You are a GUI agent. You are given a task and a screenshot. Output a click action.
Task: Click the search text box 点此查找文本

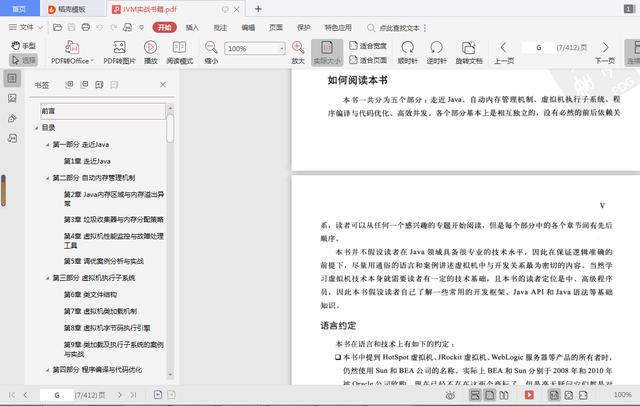coord(399,28)
